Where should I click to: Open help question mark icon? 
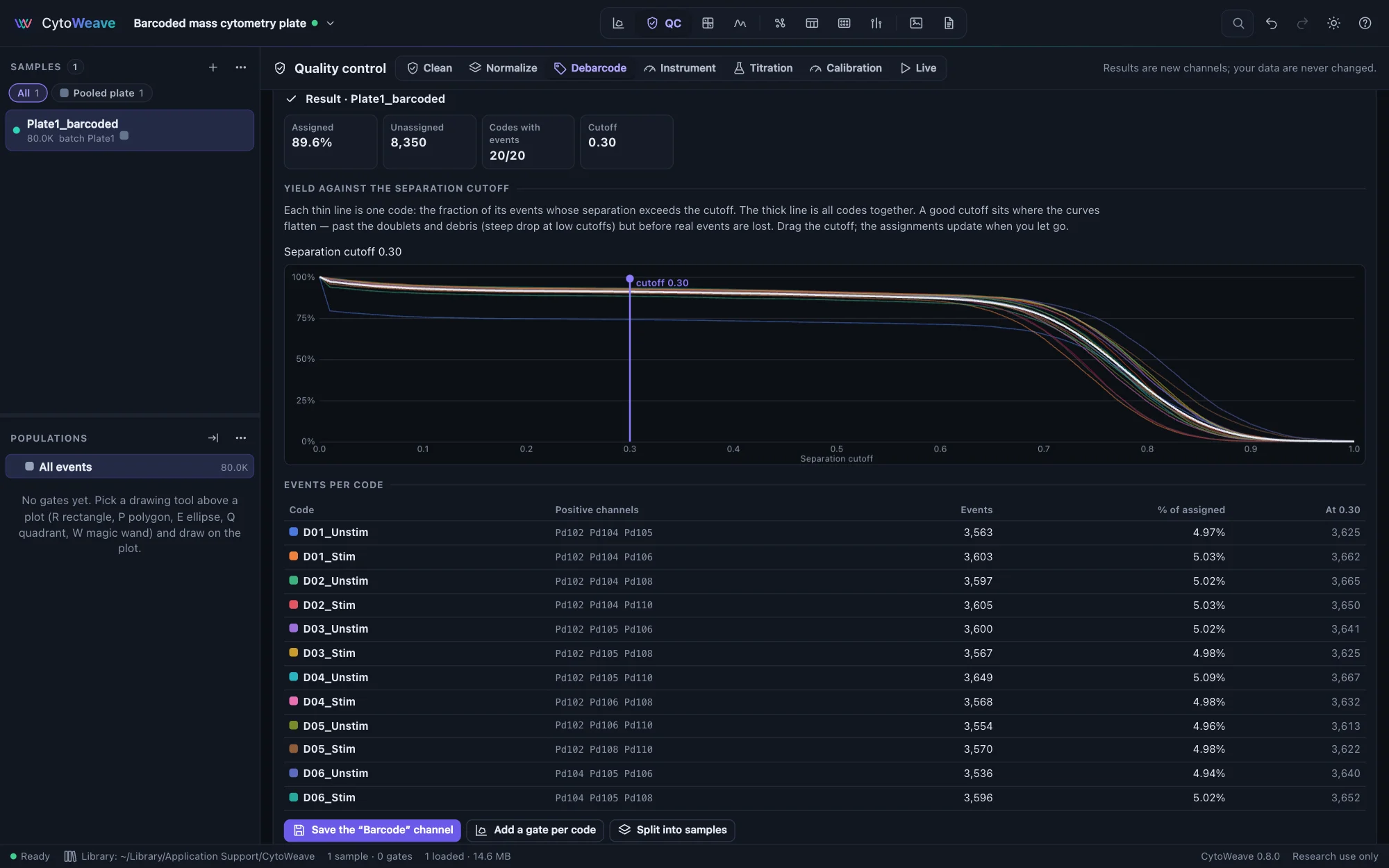pyautogui.click(x=1365, y=23)
